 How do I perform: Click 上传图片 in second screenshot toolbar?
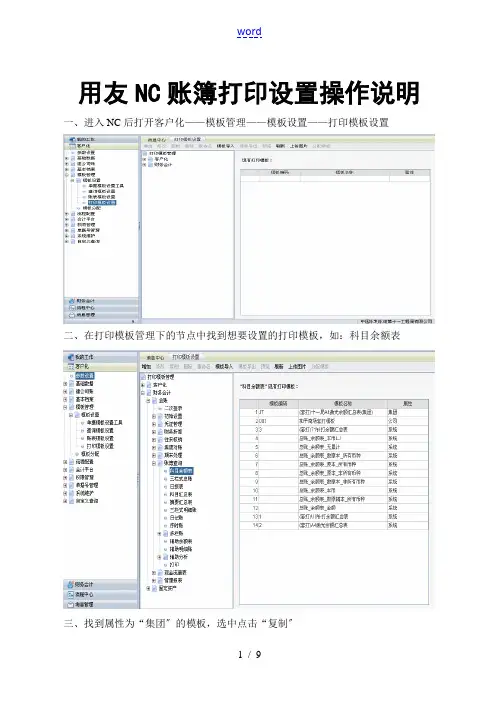(297, 367)
